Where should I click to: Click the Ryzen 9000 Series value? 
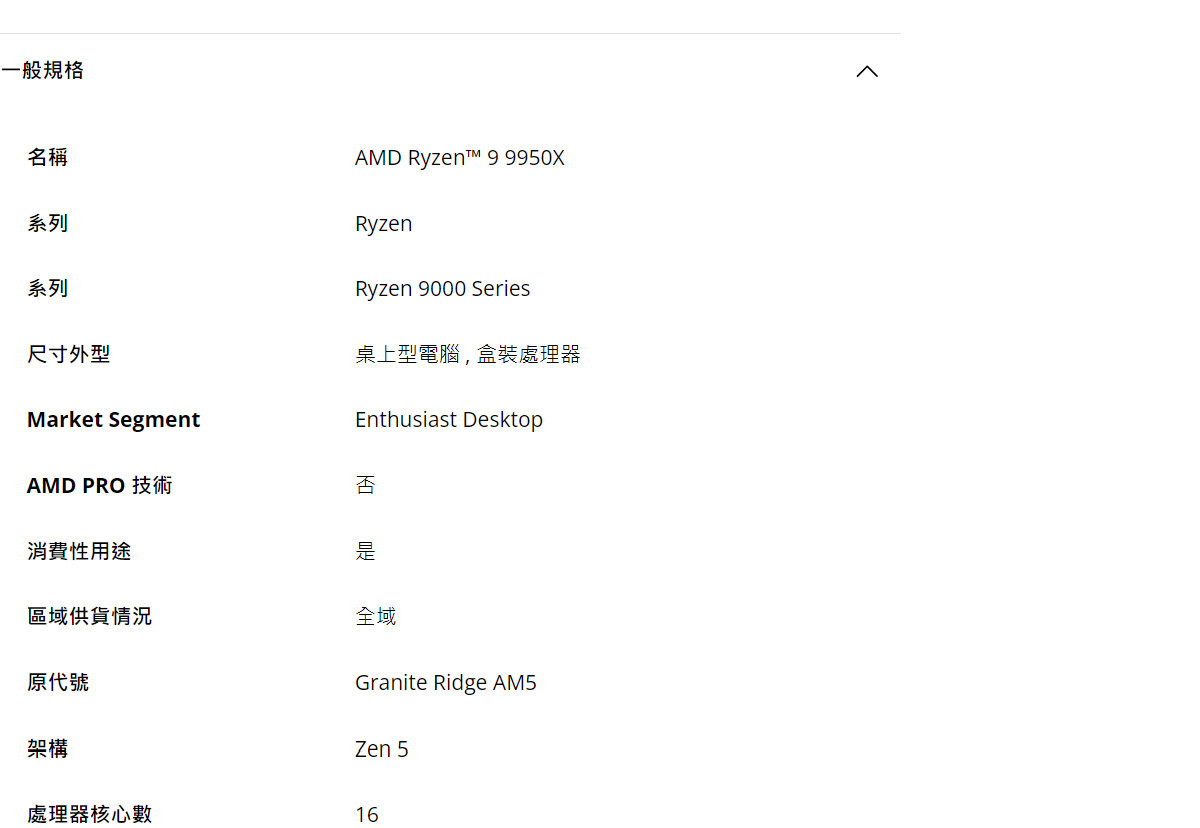[443, 289]
